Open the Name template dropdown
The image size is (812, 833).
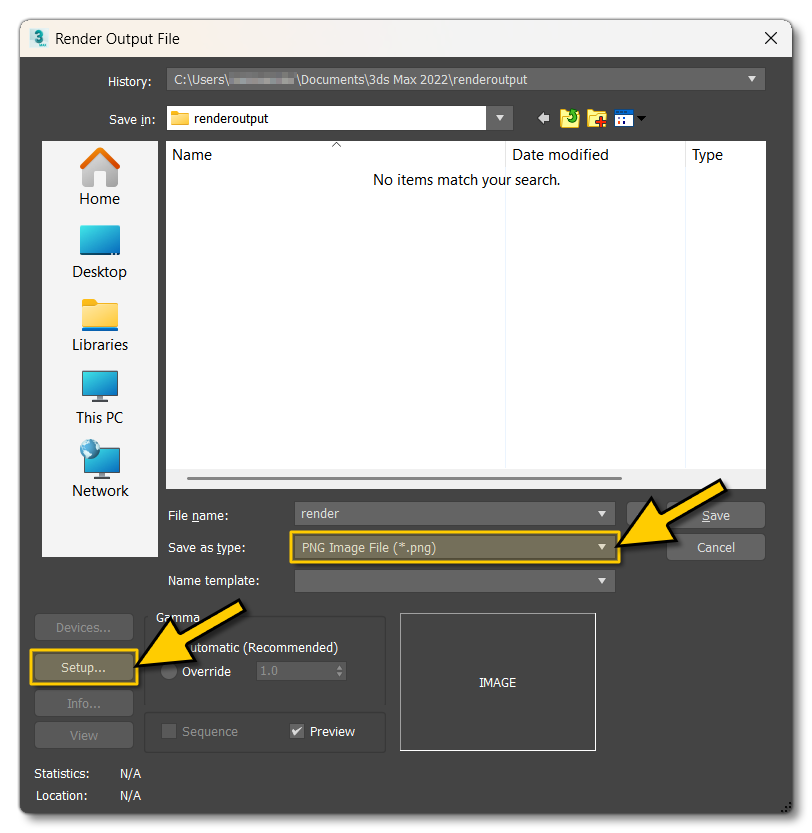tap(601, 580)
